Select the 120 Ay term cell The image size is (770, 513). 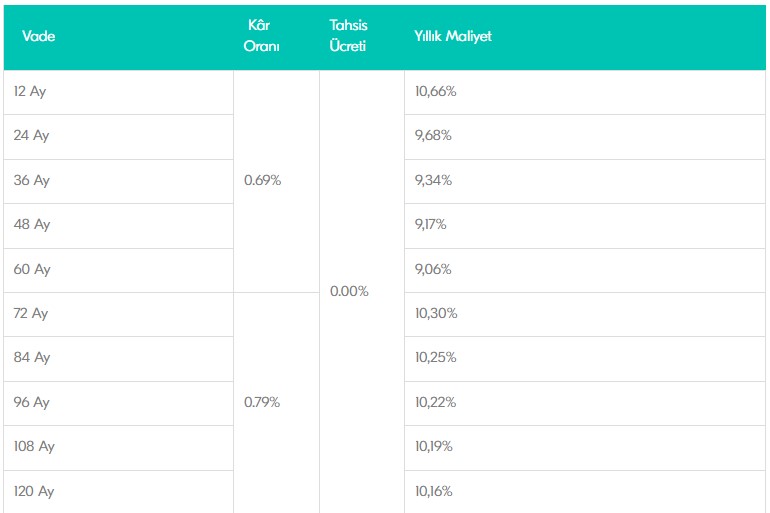pos(118,492)
